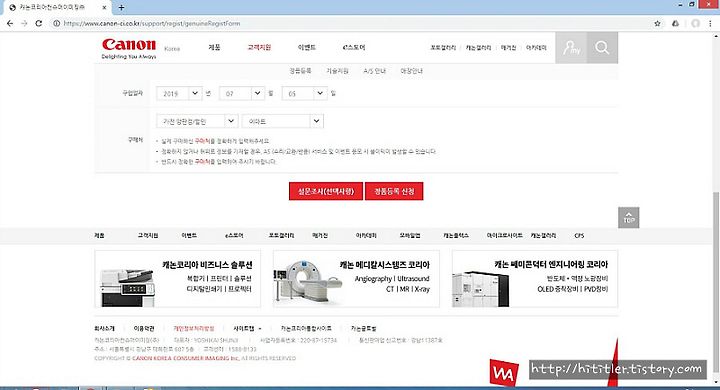720x390 pixels.
Task: Open the extension icon beside the bookmark star
Action: pos(675,23)
